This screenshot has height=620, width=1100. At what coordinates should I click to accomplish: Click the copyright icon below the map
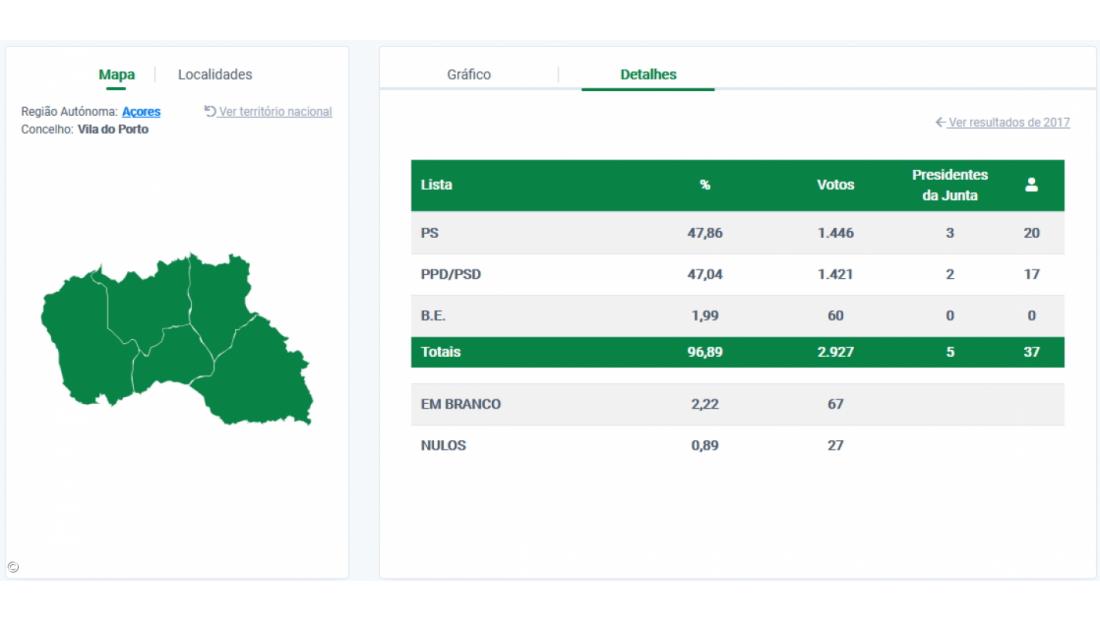[13, 567]
